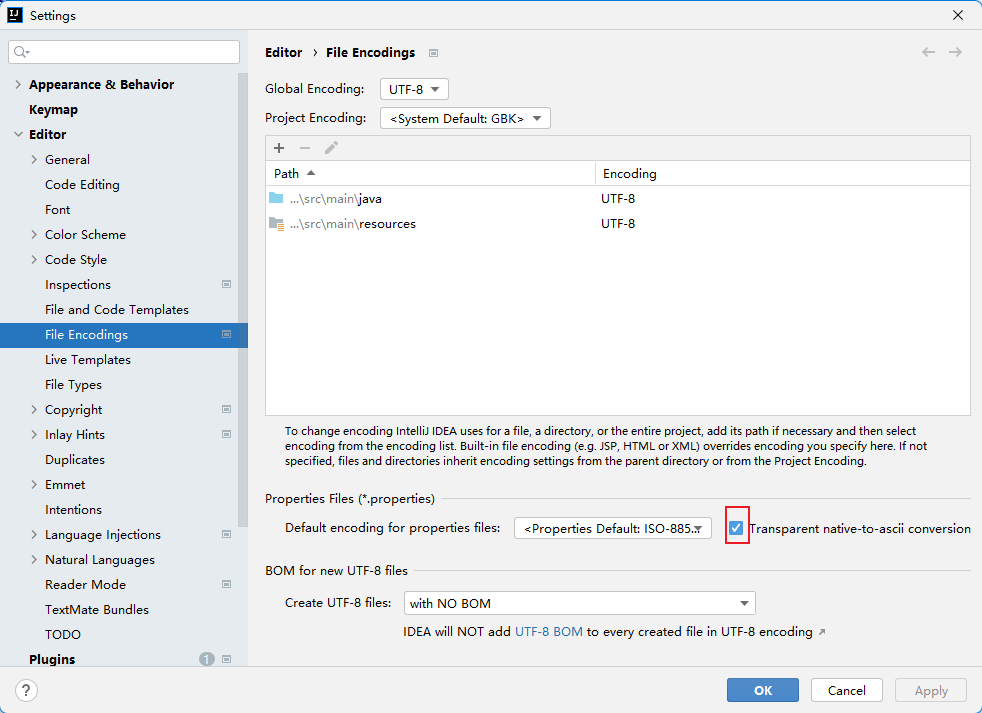Open Create UTF-8 files BOM dropdown
Viewport: 982px width, 713px height.
click(579, 603)
